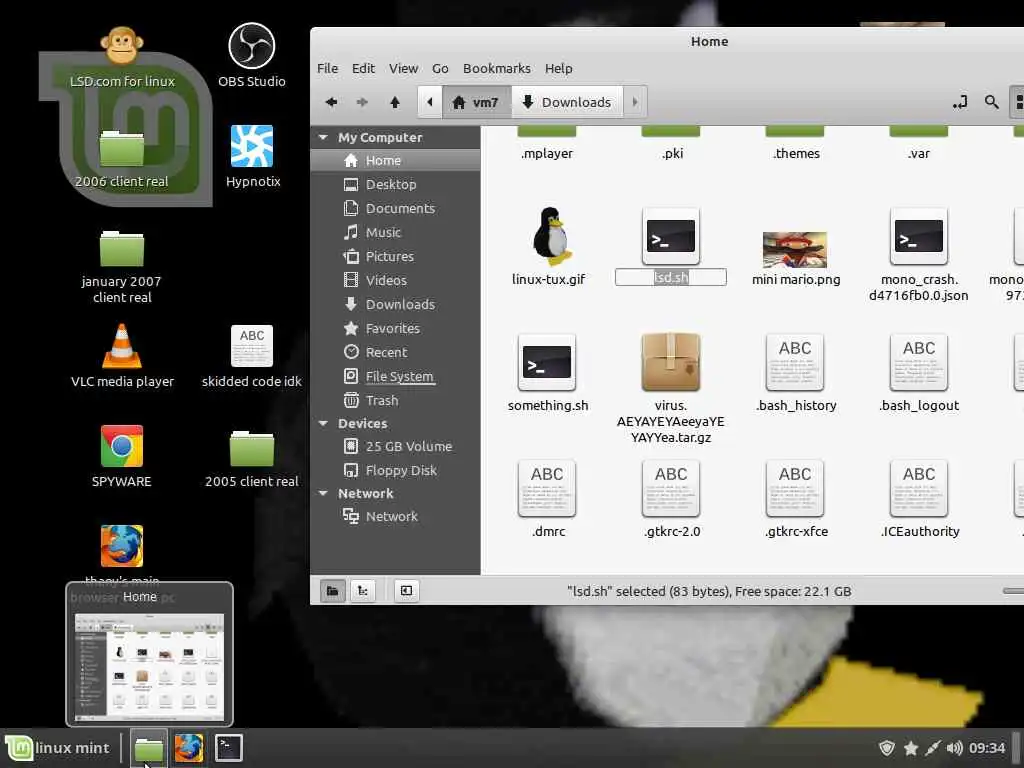Viewport: 1024px width, 768px height.
Task: Click the Home window preview thumbnail
Action: coord(150,665)
